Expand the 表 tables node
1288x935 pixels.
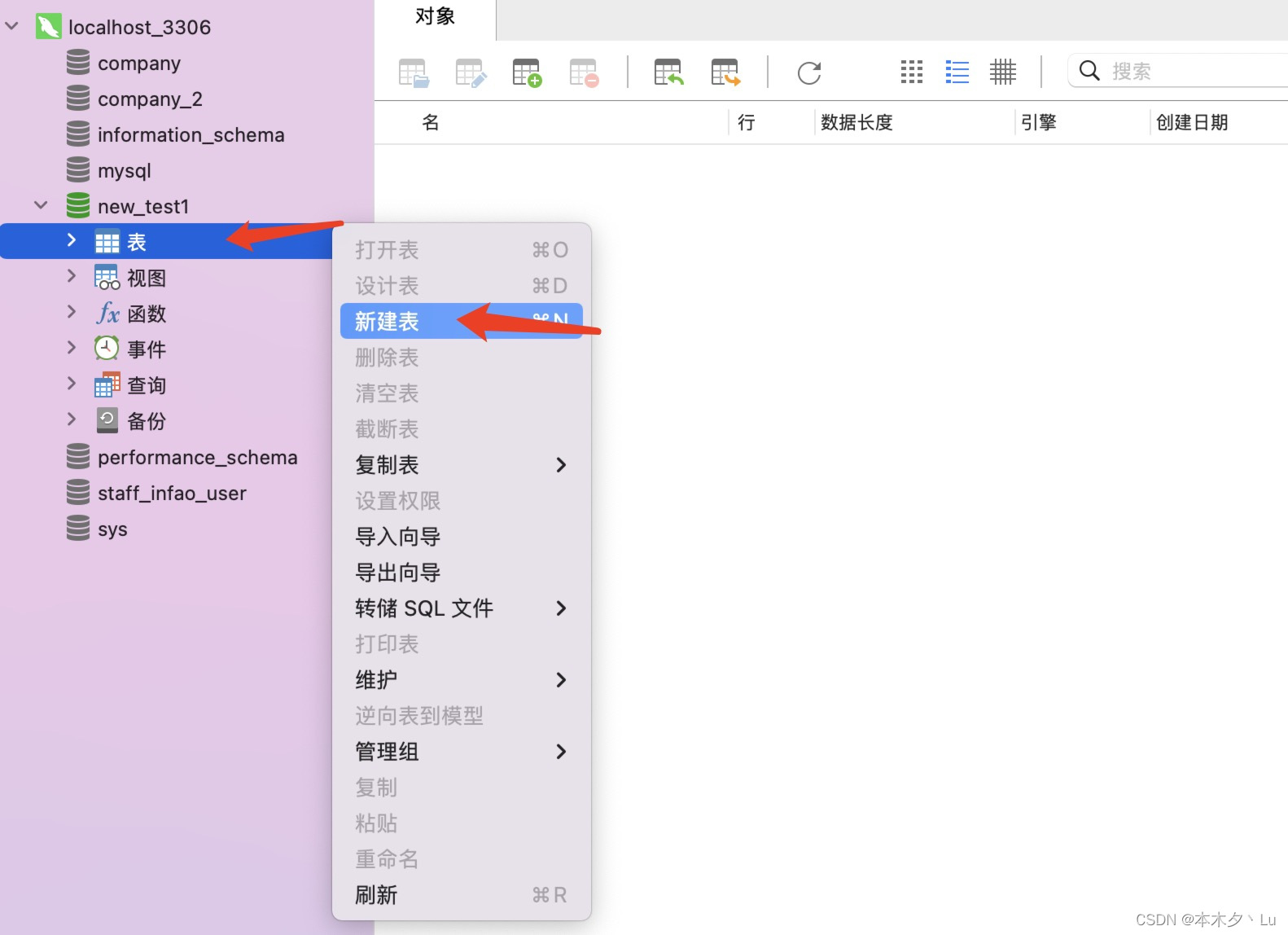pos(72,240)
